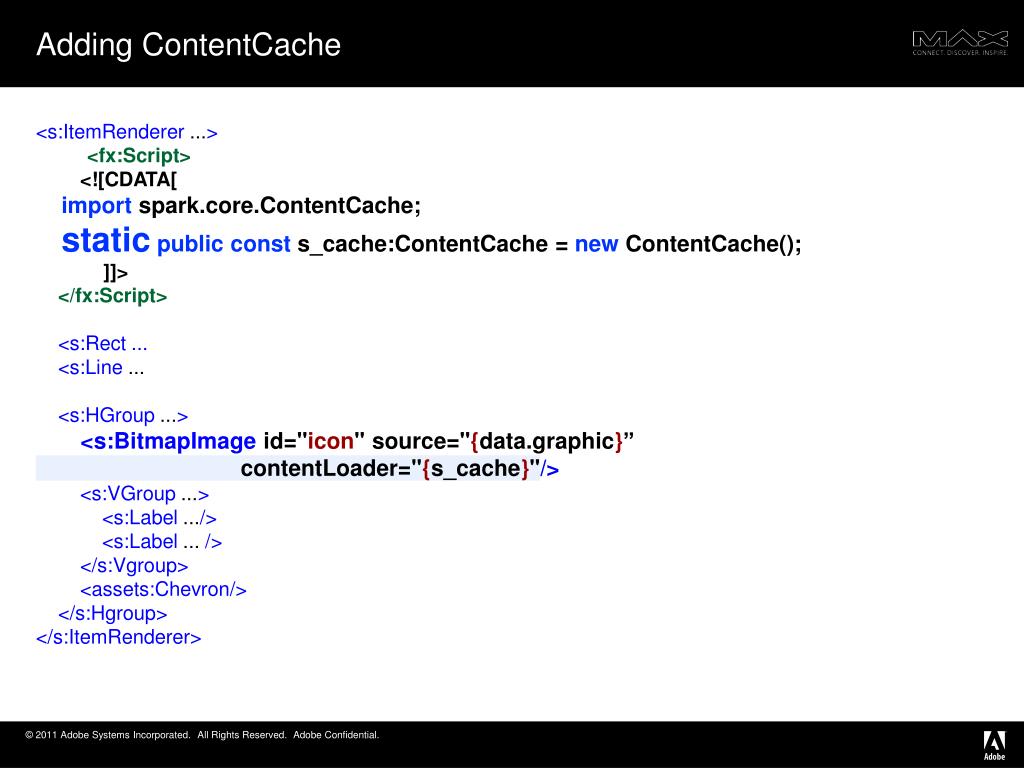
Task: Click the 'source="{data.graphic}"' attribute
Action: tap(503, 441)
